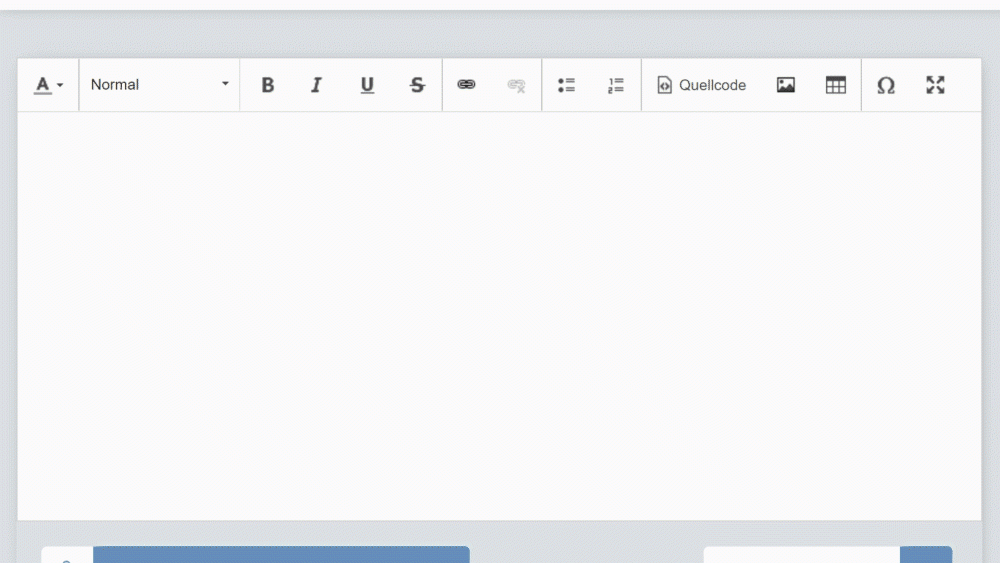Image resolution: width=1000 pixels, height=563 pixels.
Task: Insert a bulleted list
Action: (x=566, y=85)
